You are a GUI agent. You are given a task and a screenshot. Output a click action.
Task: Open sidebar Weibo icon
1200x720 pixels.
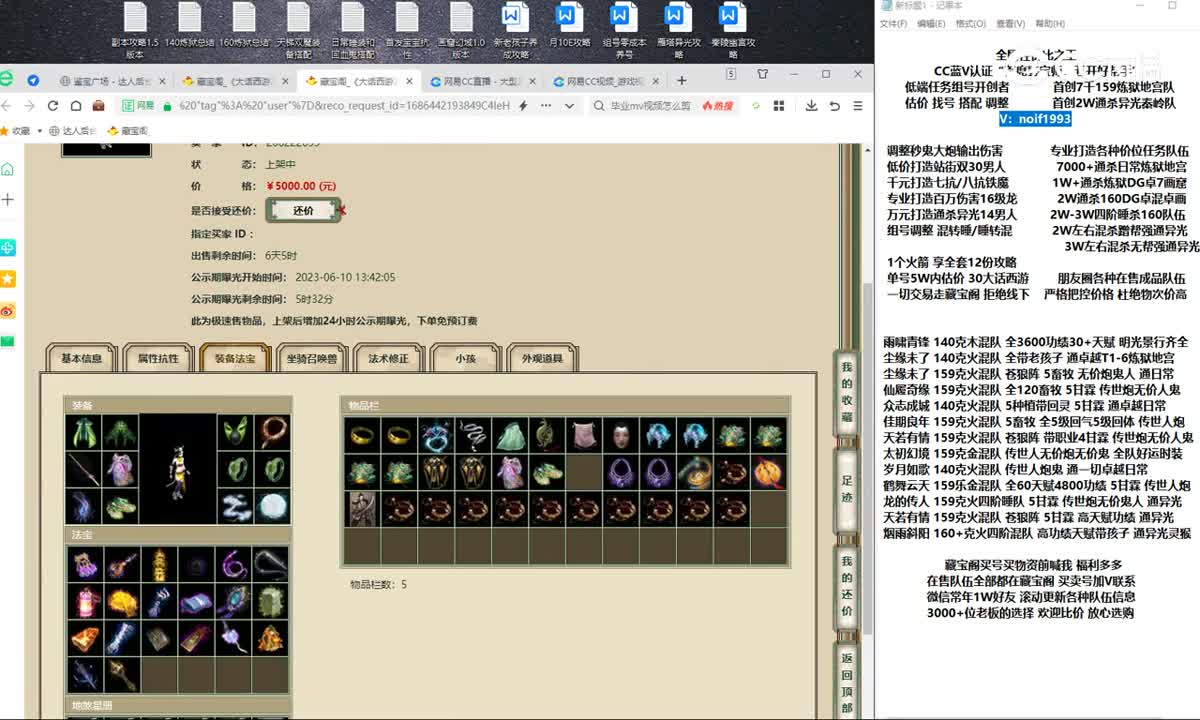[8, 310]
